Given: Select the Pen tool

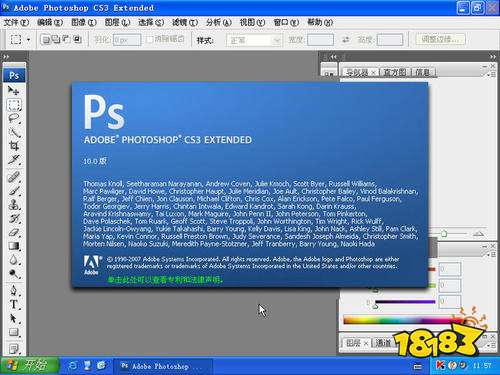Looking at the screenshot, I should click(14, 290).
